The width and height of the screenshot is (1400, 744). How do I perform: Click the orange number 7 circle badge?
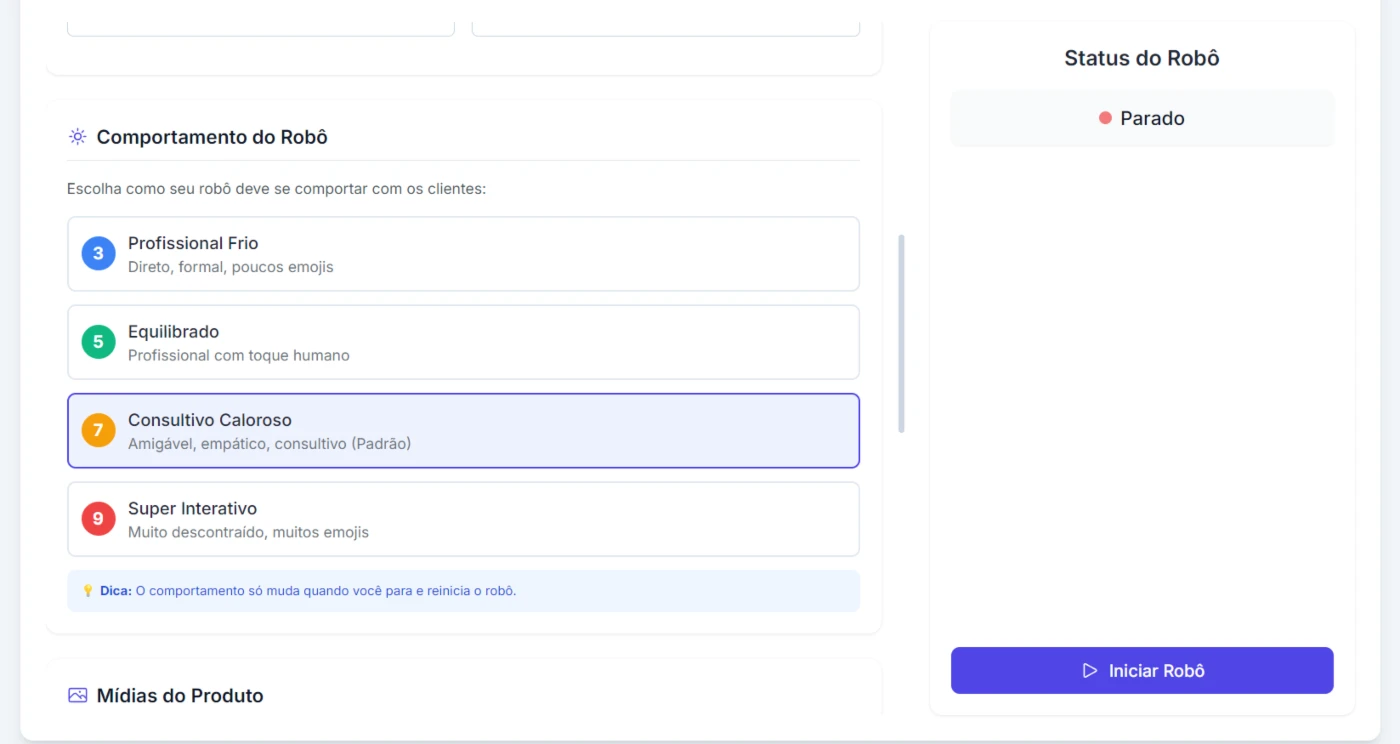98,431
